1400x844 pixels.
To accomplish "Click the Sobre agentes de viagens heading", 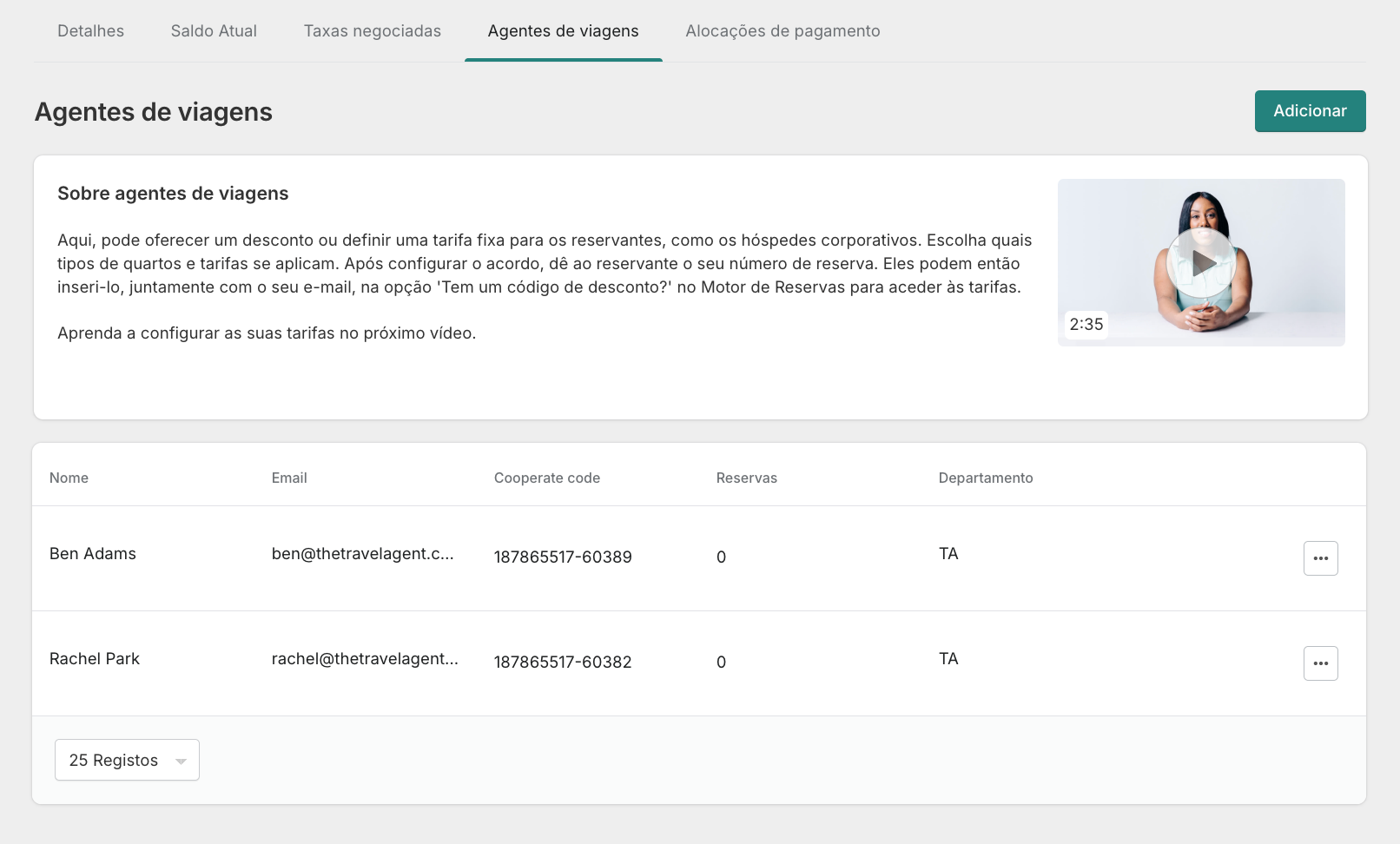I will click(x=173, y=194).
